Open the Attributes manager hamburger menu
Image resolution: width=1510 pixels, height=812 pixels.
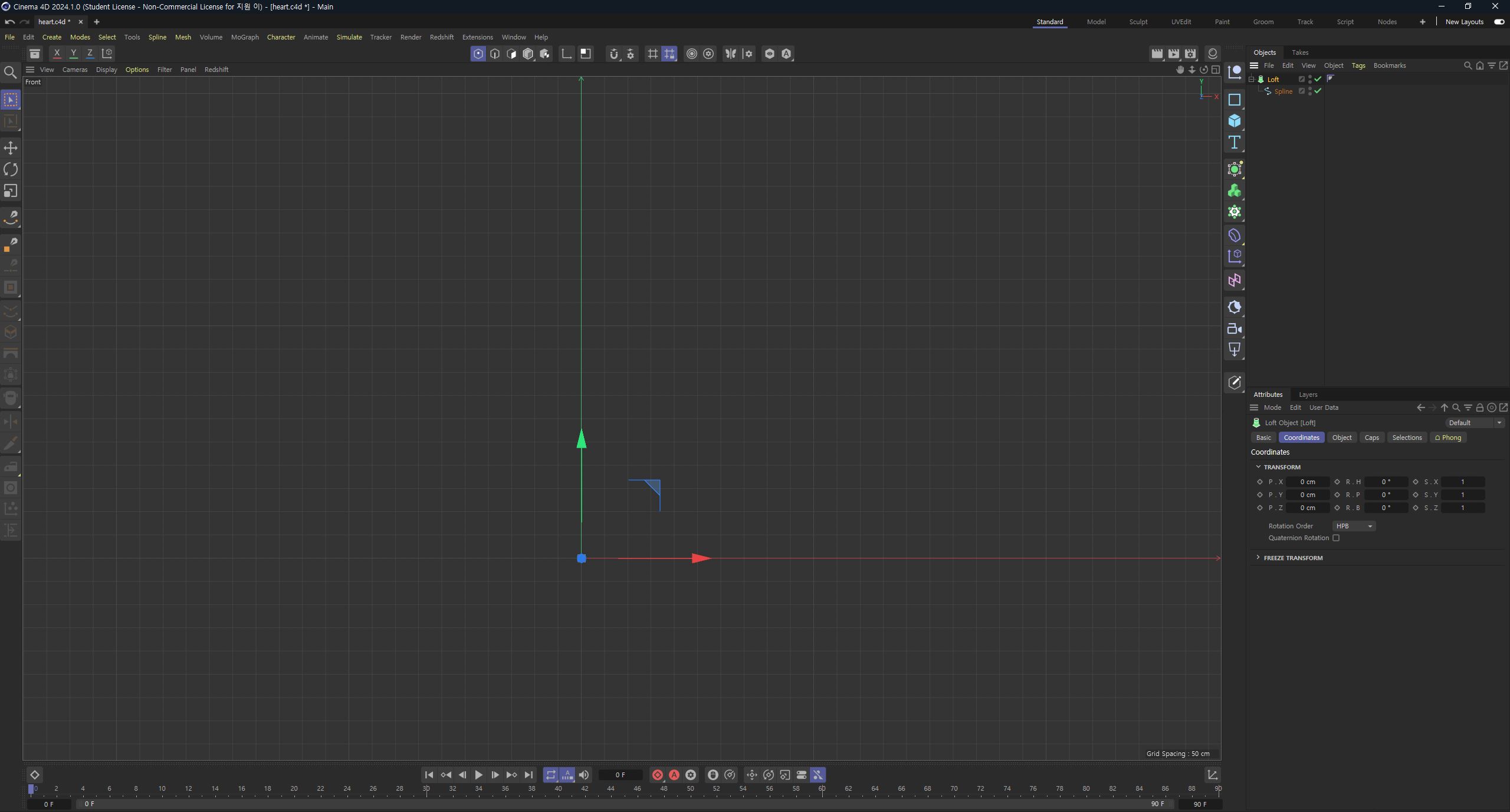(1254, 407)
